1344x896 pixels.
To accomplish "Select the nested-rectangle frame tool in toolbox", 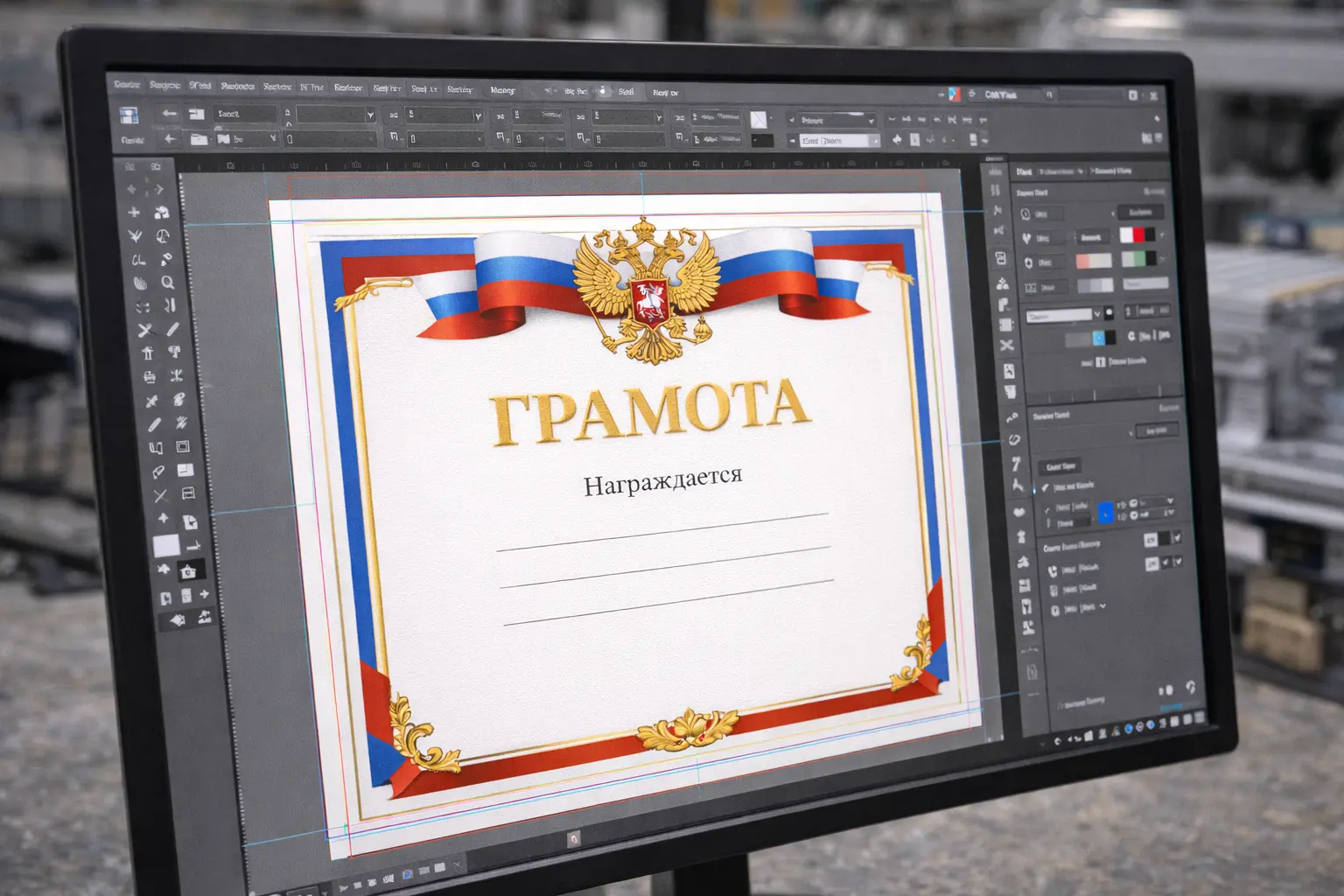I will click(183, 446).
